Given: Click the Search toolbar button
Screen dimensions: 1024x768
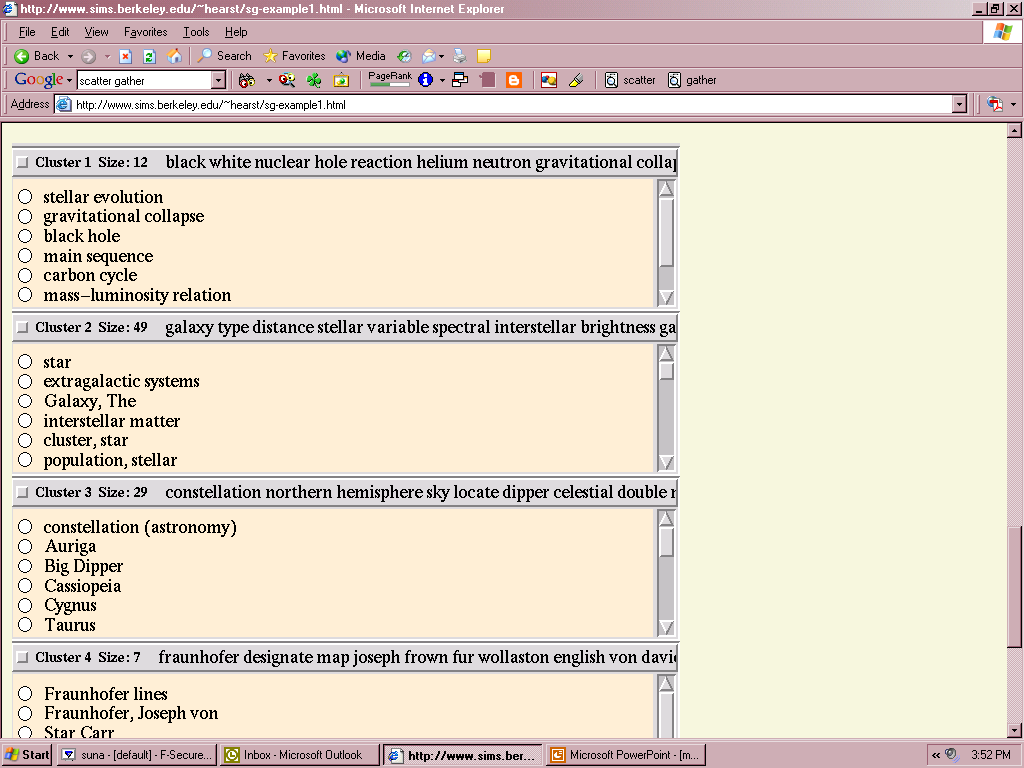Looking at the screenshot, I should [x=224, y=56].
